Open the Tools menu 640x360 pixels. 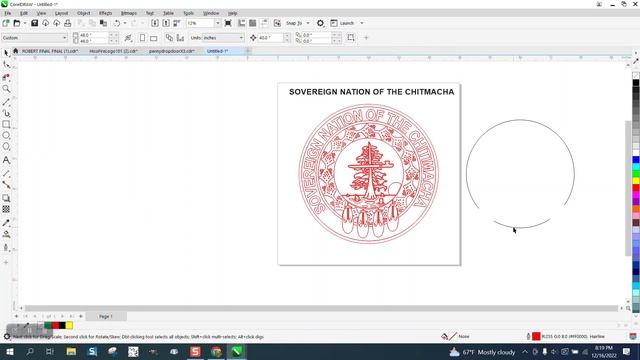[x=189, y=13]
